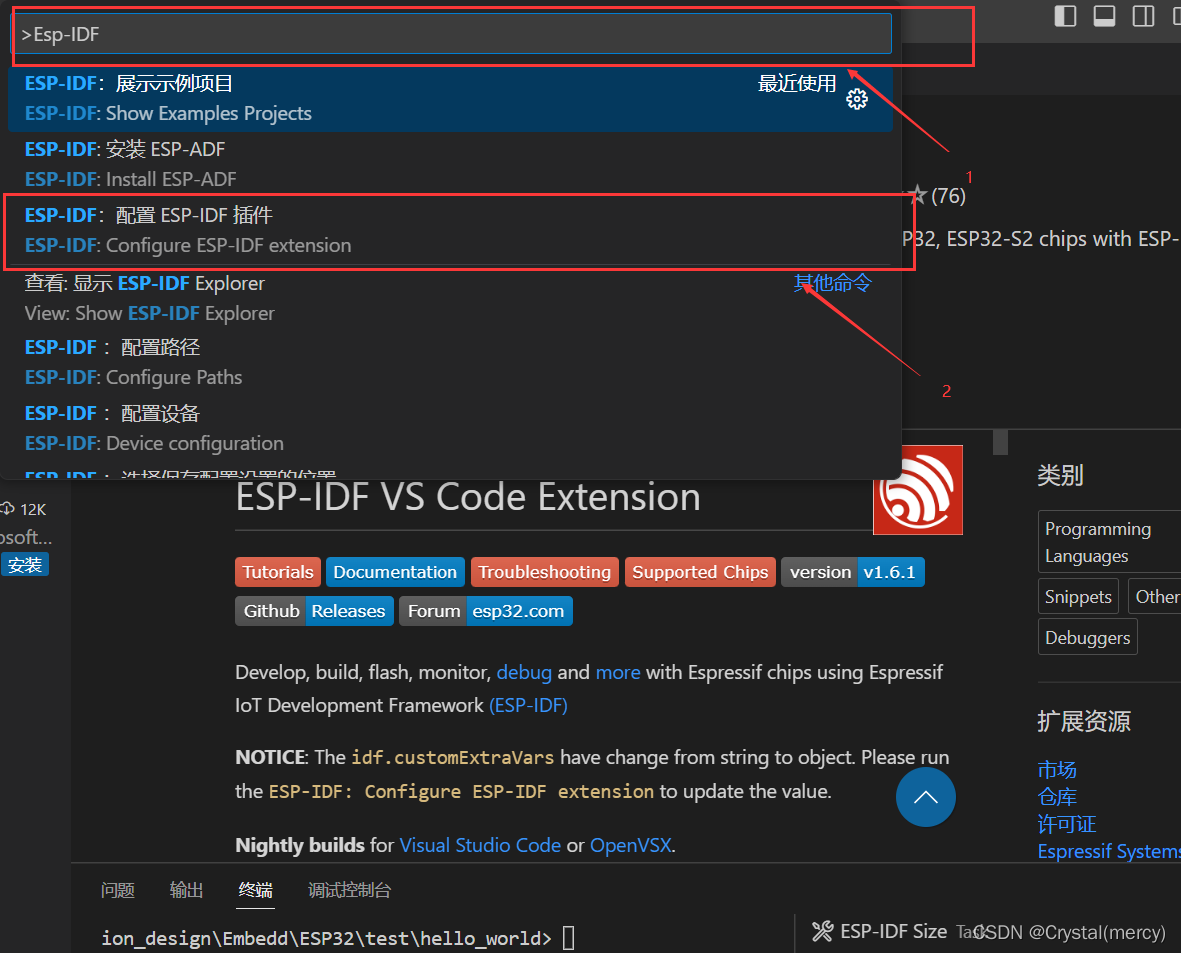
Task: Click the command palette input field
Action: (452, 34)
